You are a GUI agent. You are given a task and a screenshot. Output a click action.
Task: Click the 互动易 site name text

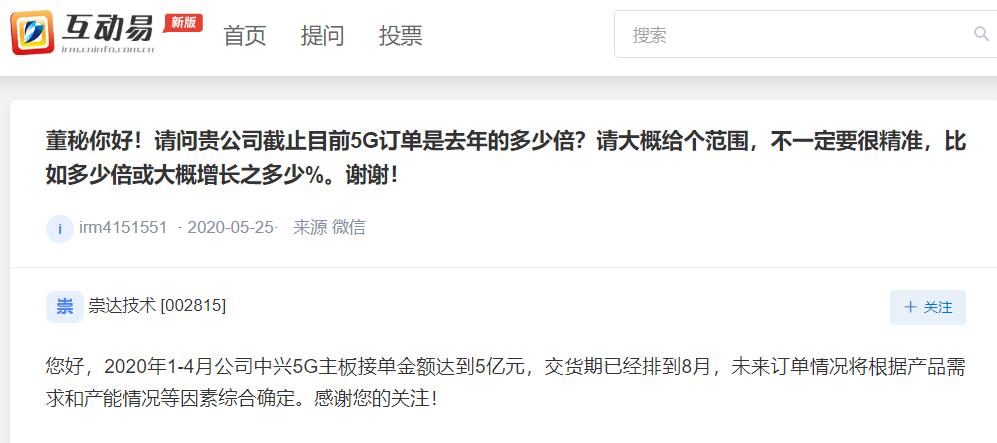(107, 27)
